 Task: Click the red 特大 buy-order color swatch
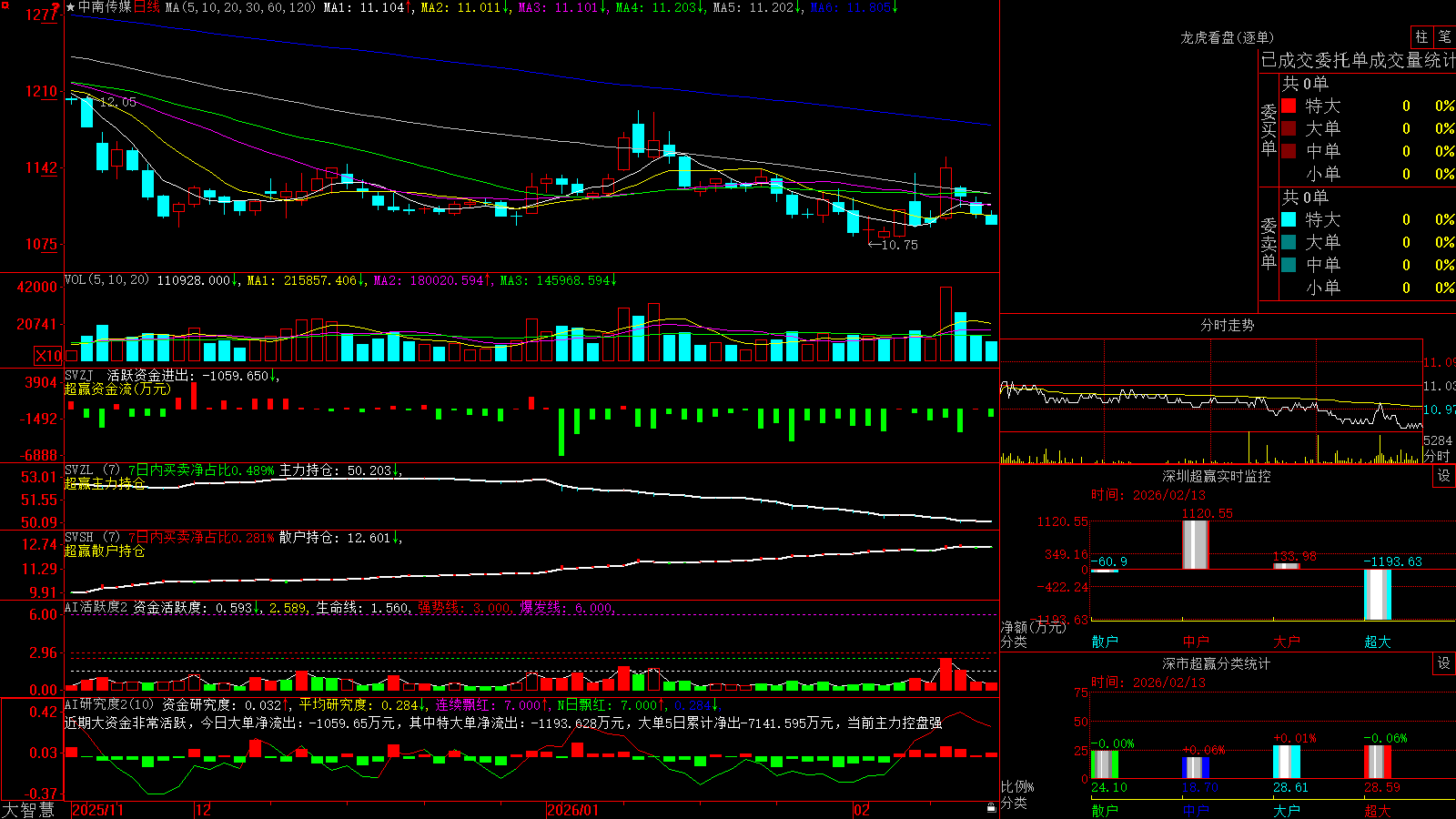point(1289,106)
